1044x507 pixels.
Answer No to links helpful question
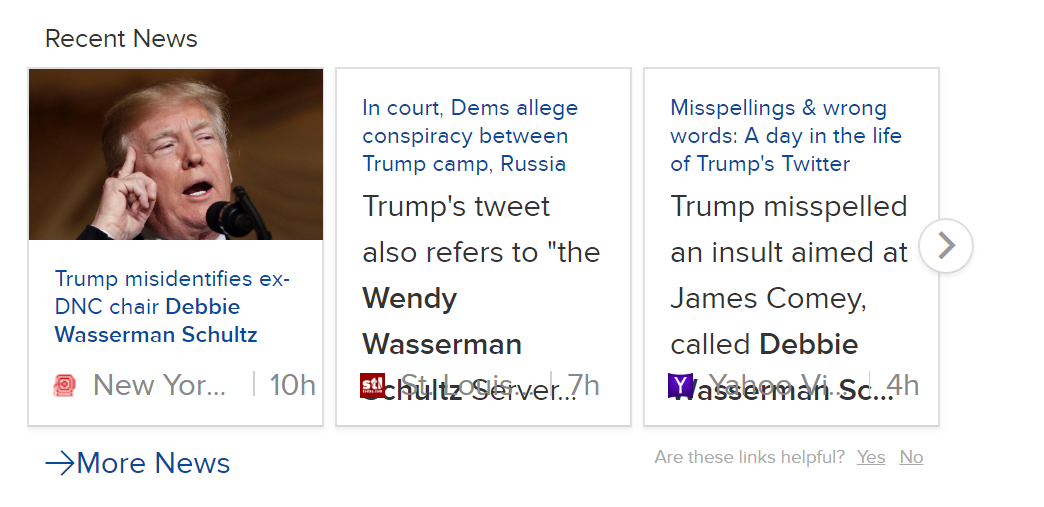(911, 457)
